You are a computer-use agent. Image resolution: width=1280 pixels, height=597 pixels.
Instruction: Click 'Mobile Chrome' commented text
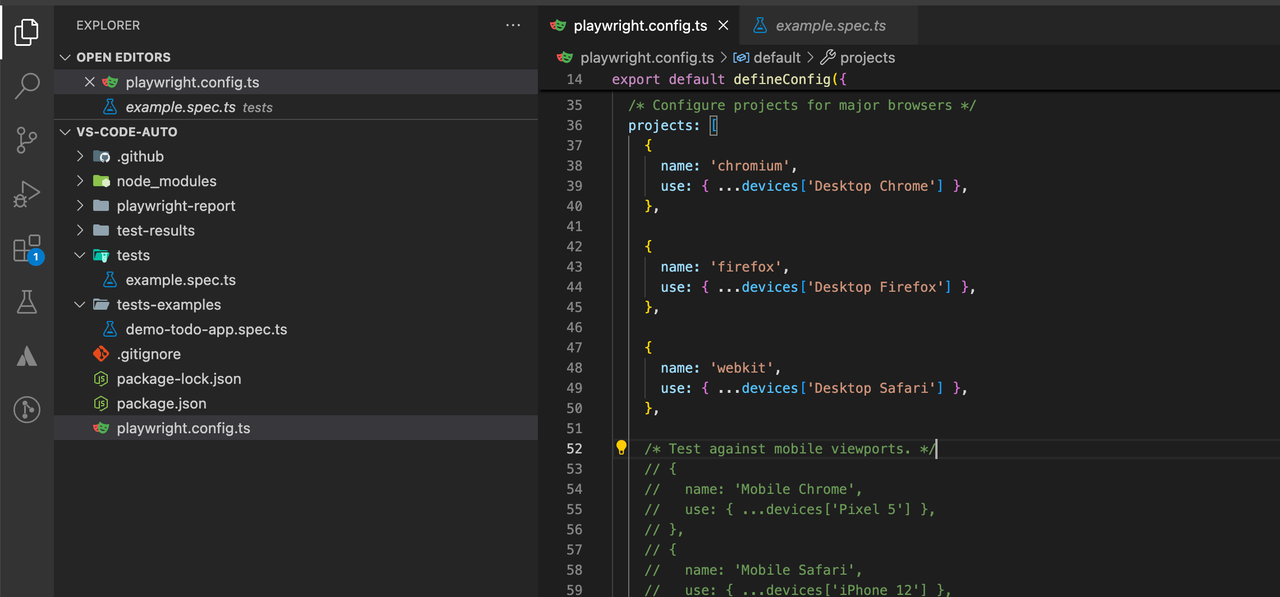pyautogui.click(x=794, y=489)
